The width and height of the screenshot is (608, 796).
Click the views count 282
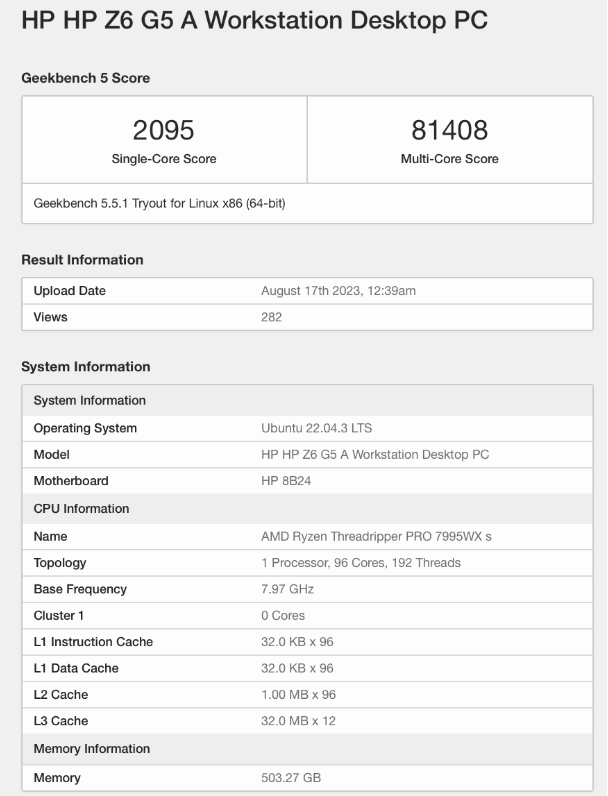[x=272, y=317]
